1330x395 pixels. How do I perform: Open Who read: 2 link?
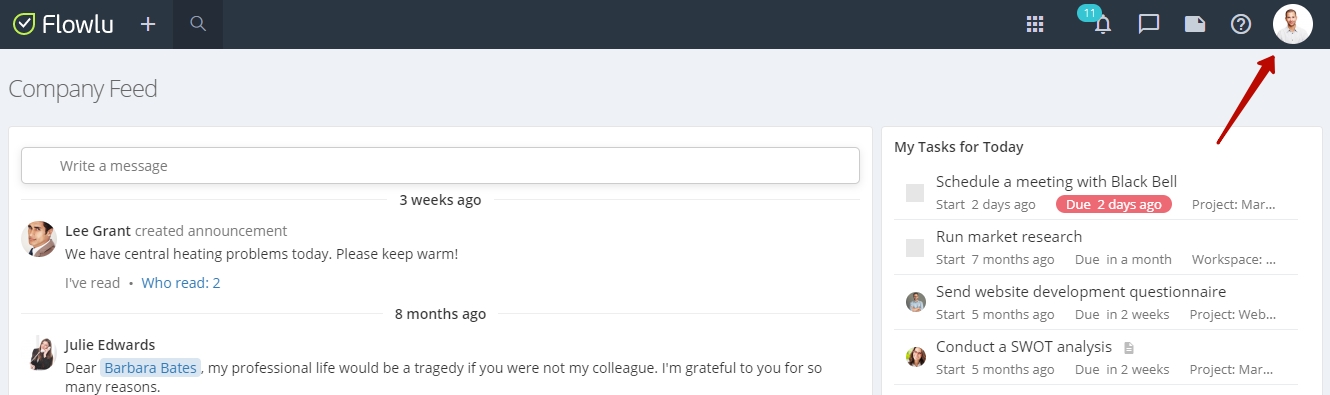point(181,283)
